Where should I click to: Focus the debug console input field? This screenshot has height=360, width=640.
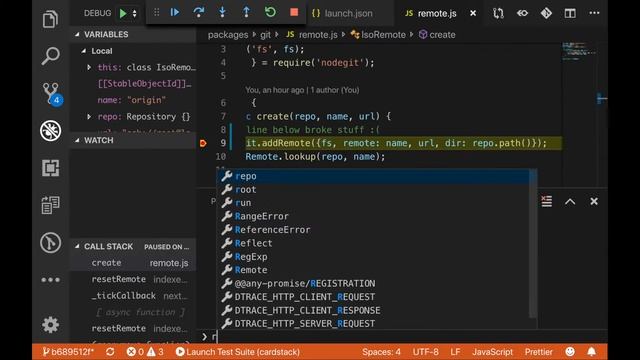[x=408, y=337]
